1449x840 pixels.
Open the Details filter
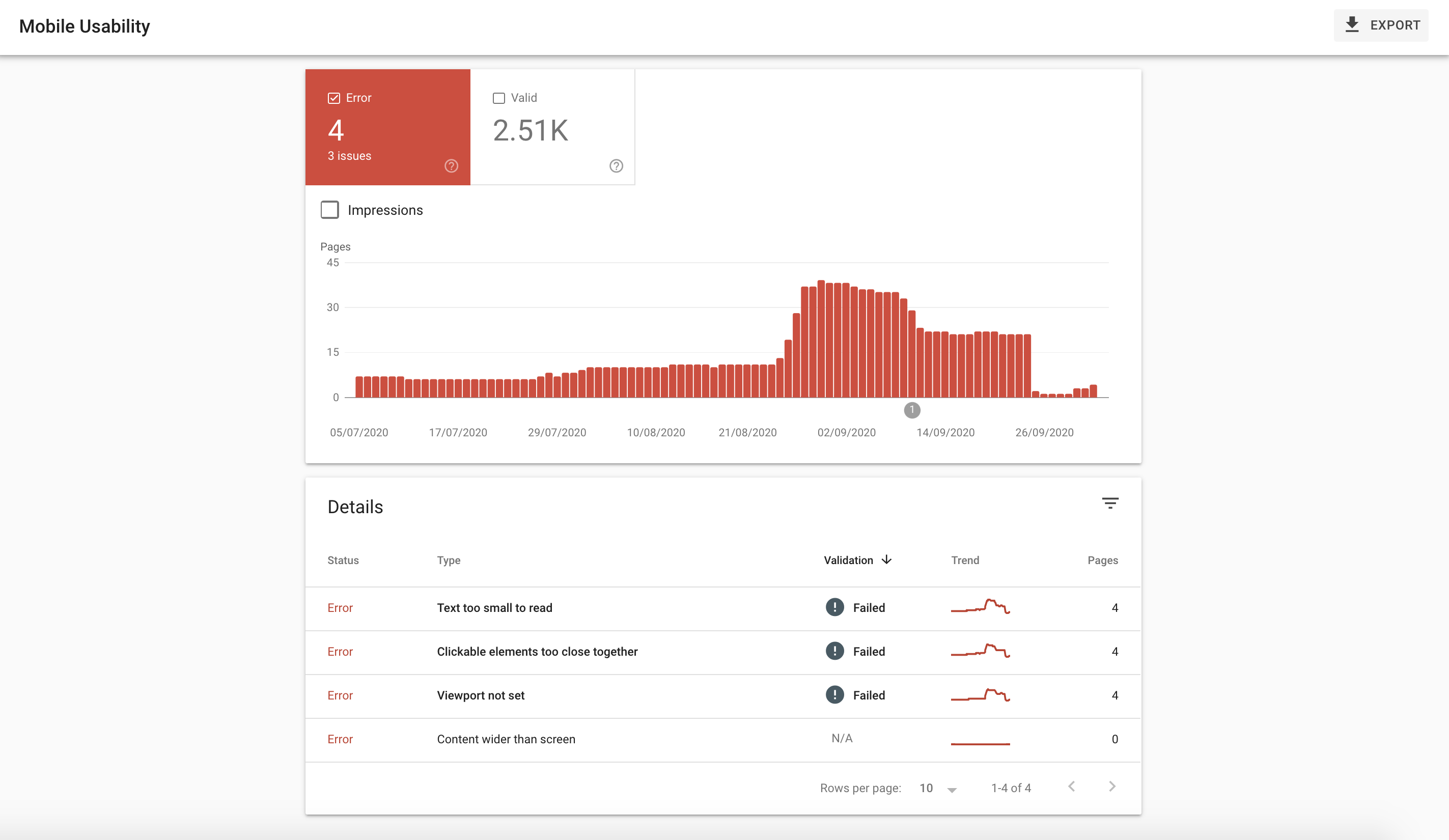[x=1111, y=503]
